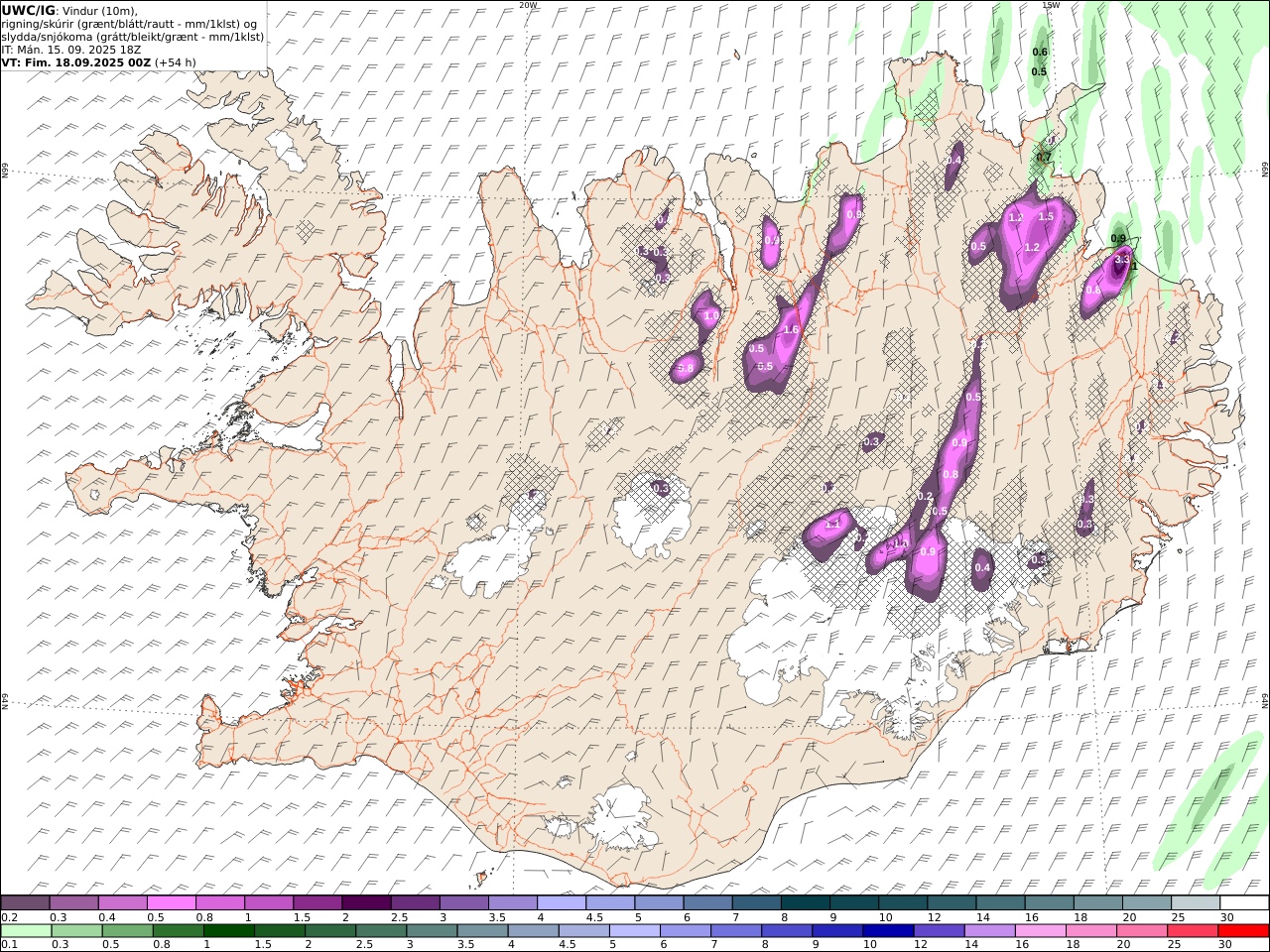
Task: Click the '1.0' snowfall value on the map
Action: click(x=711, y=316)
